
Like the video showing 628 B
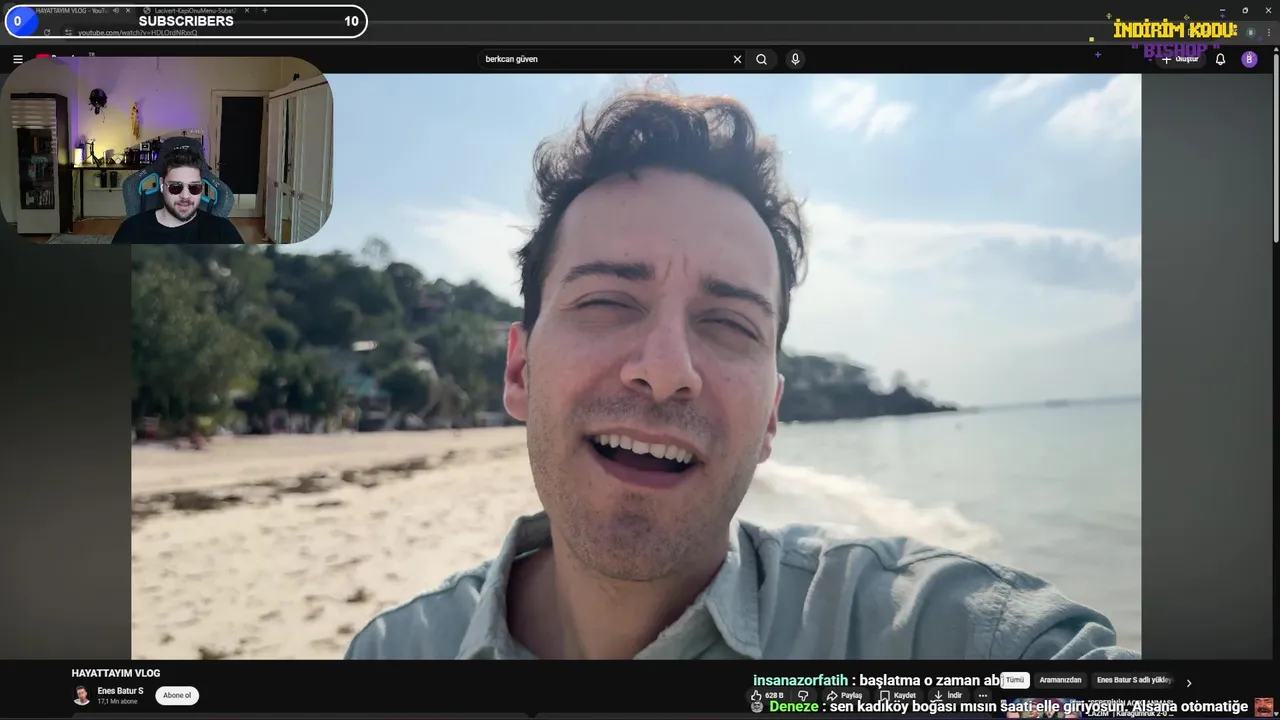click(767, 695)
